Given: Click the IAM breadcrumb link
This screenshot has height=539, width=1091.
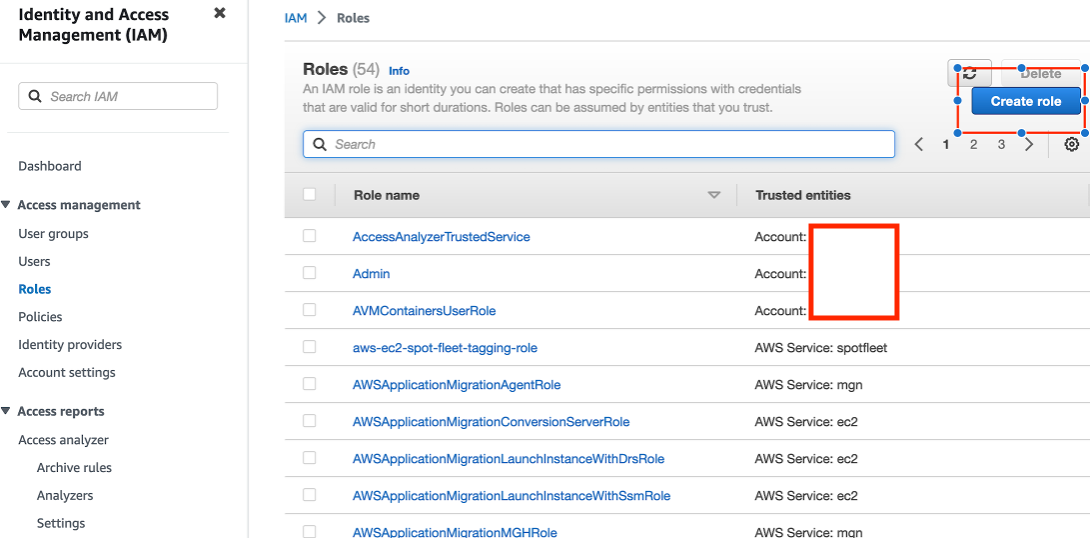Looking at the screenshot, I should click(x=296, y=18).
